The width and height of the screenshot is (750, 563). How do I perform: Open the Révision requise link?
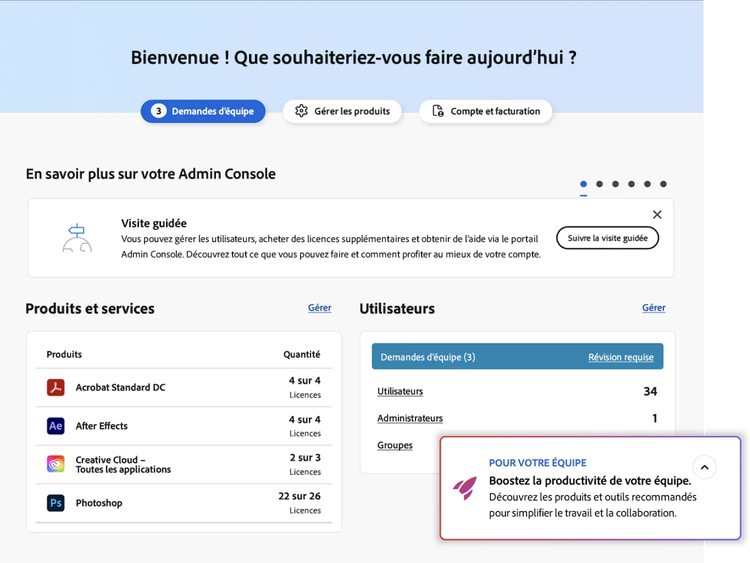621,357
